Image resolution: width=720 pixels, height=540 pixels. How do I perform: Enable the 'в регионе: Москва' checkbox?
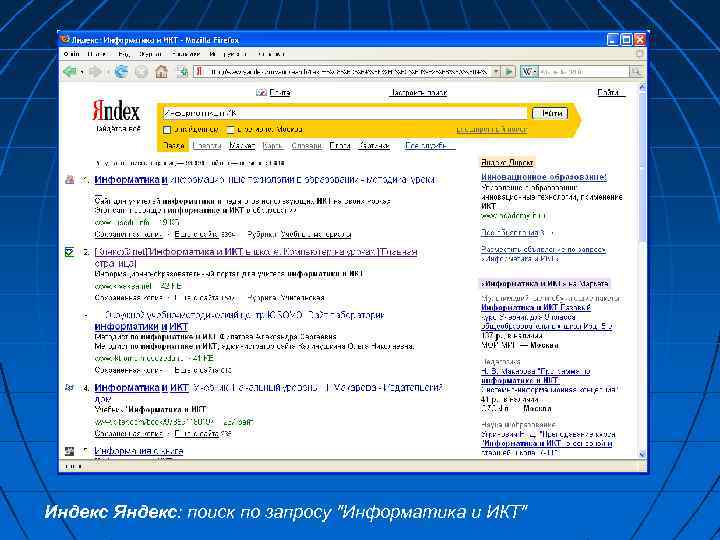click(230, 130)
